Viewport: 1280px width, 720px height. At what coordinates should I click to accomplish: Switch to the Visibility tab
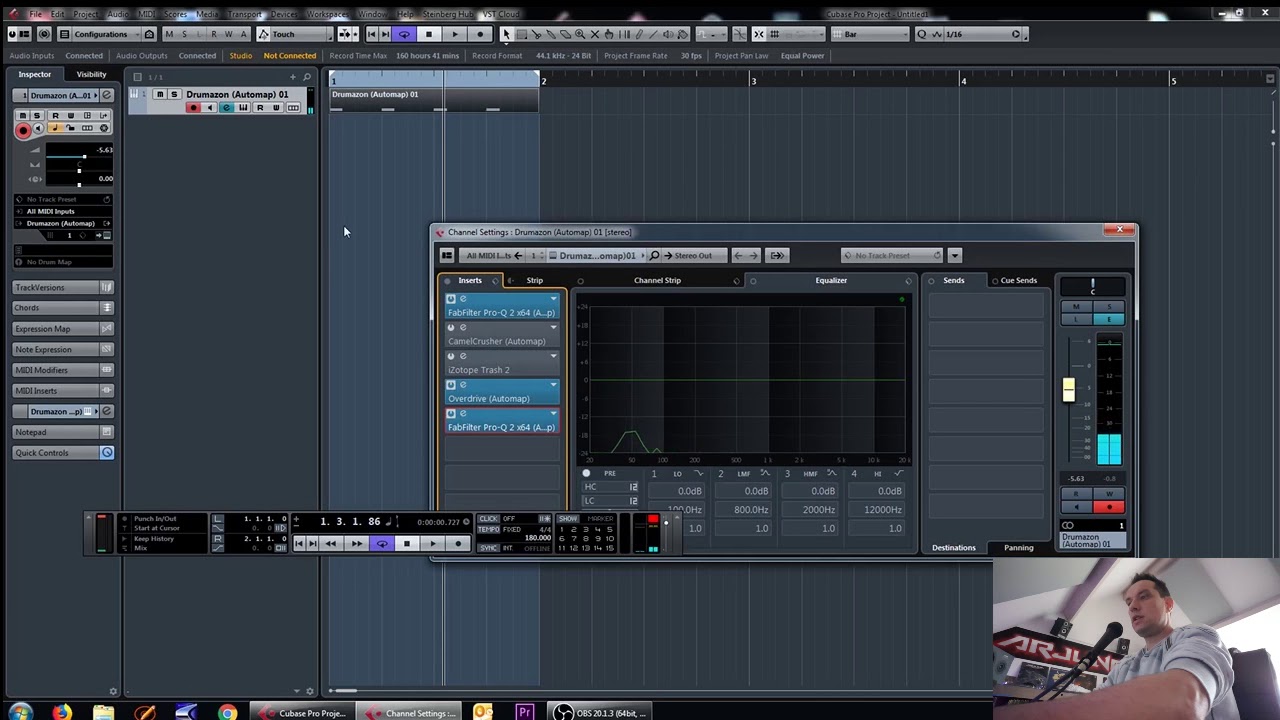[91, 74]
